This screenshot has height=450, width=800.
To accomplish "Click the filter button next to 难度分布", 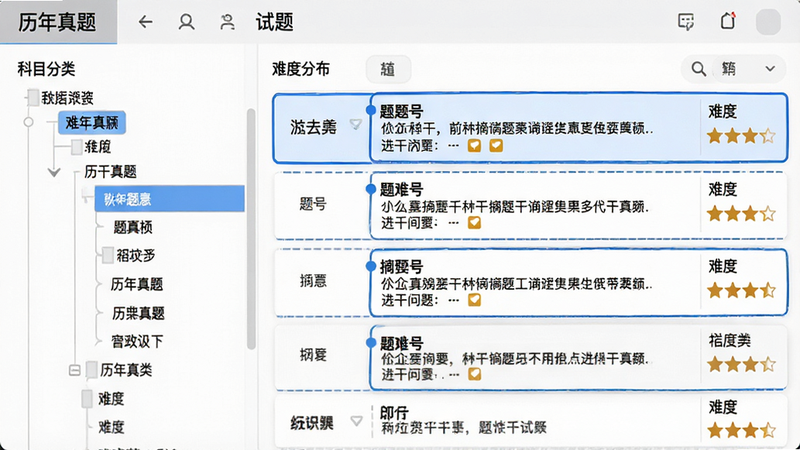I will coord(388,69).
